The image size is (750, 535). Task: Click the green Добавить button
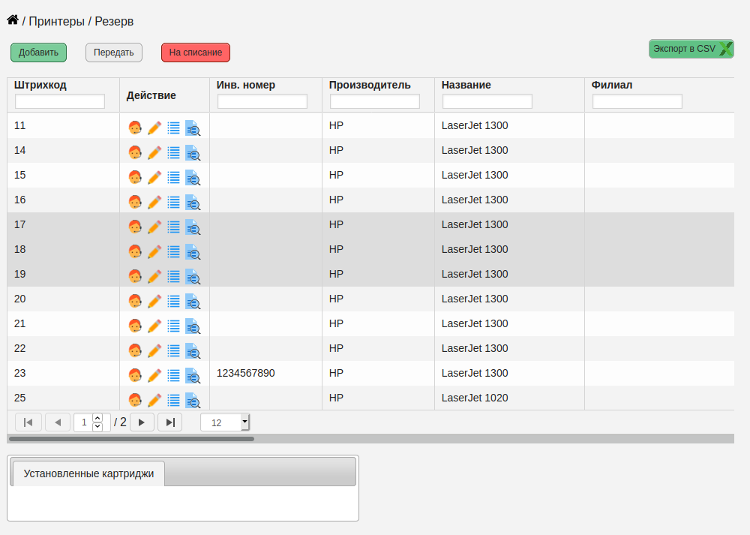[38, 53]
